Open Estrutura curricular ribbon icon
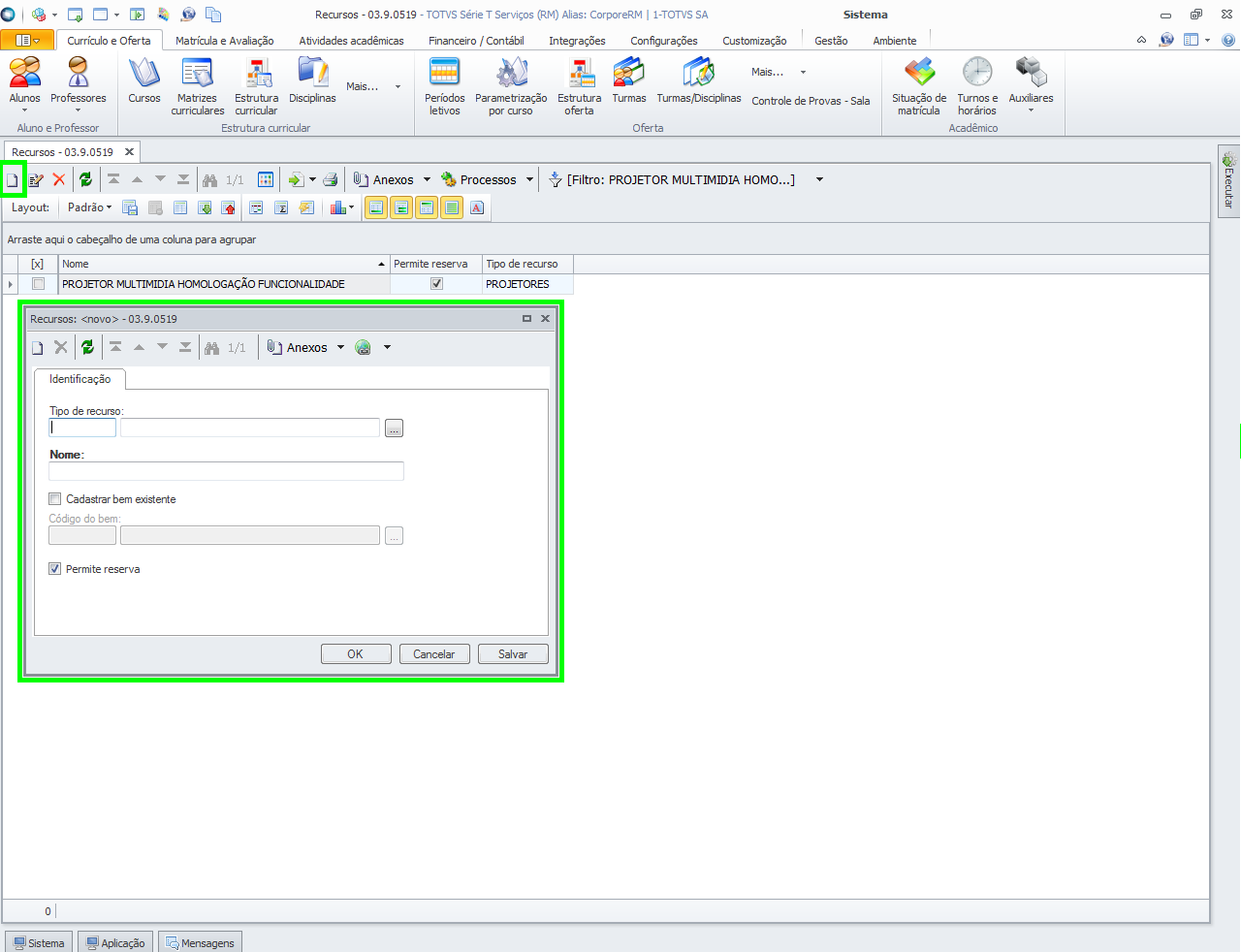1241x952 pixels. click(x=256, y=86)
